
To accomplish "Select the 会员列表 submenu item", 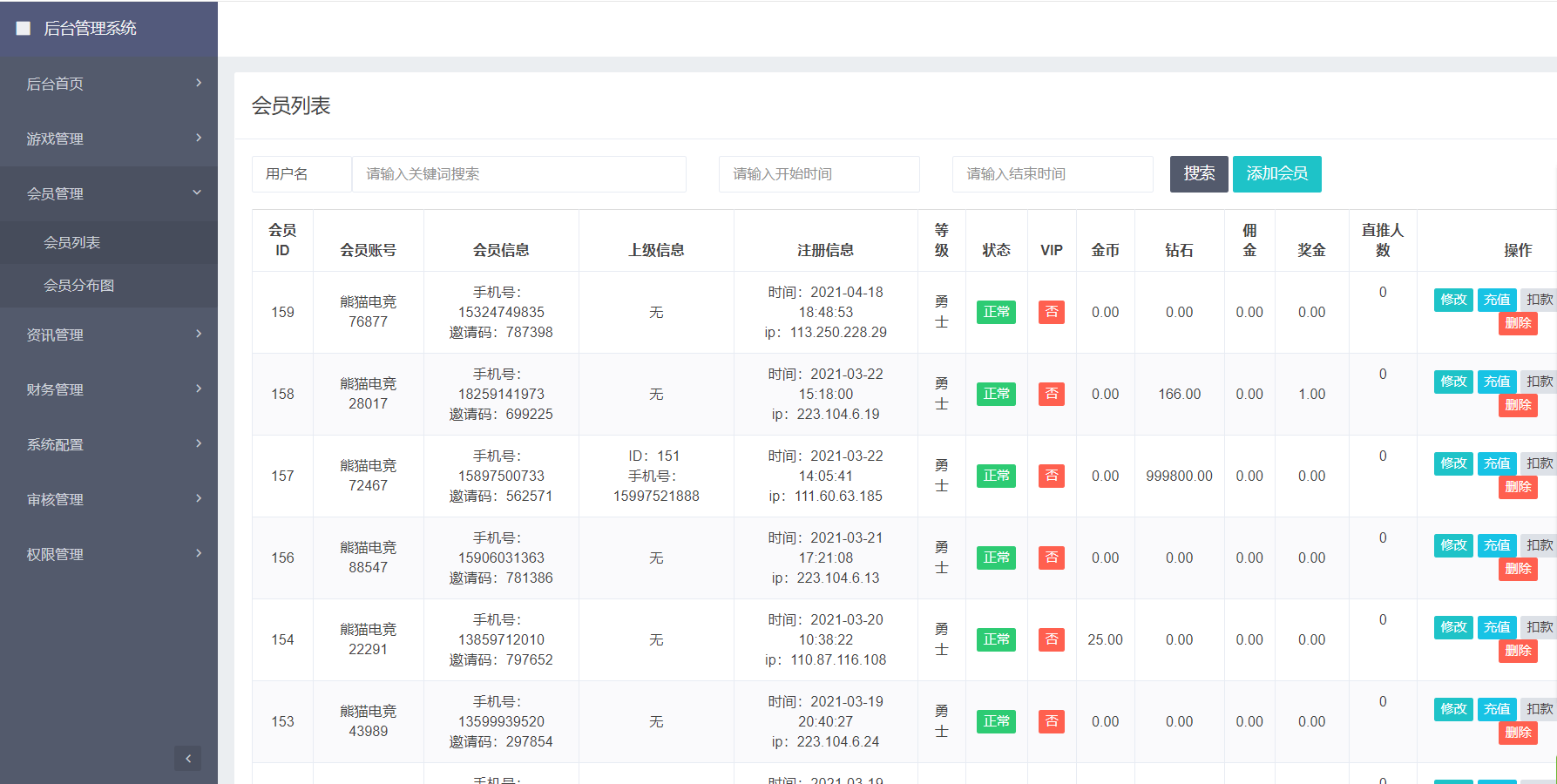I will click(x=72, y=243).
